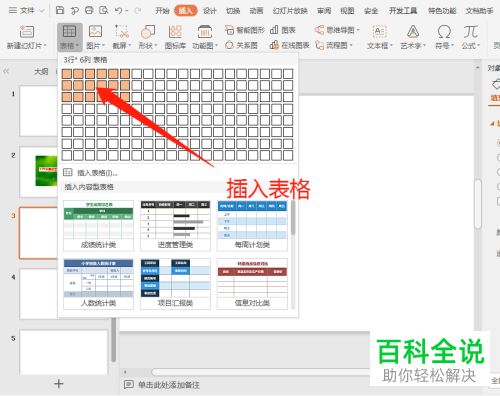
Task: Expand the 文件 menu dropdown arrow
Action: click(42, 11)
